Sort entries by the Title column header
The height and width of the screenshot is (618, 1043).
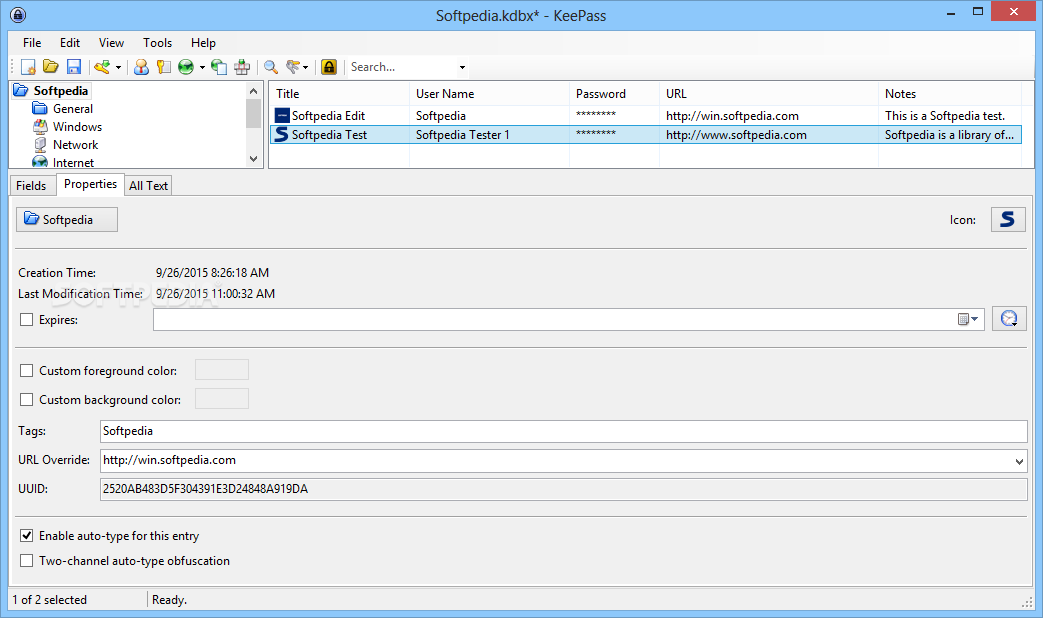(x=339, y=94)
